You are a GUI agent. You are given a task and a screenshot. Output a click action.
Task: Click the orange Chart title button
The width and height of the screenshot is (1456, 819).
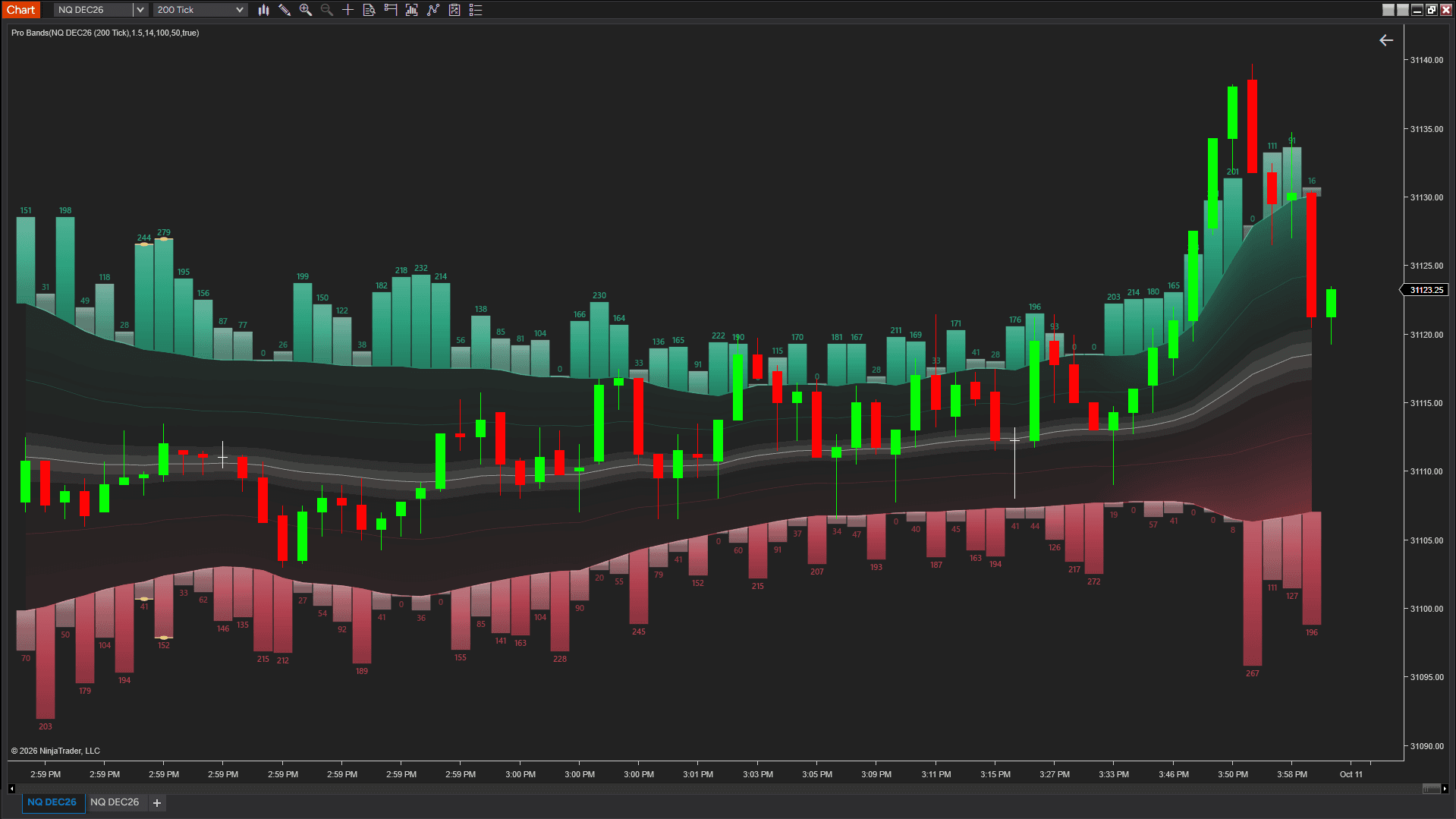(x=21, y=10)
